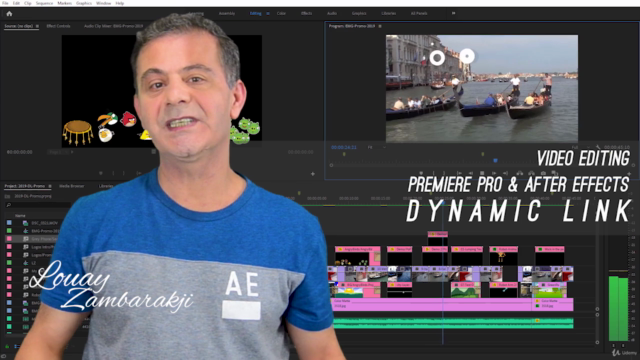The height and width of the screenshot is (360, 640).
Task: Switch to the Color workspace
Action: pyautogui.click(x=281, y=13)
